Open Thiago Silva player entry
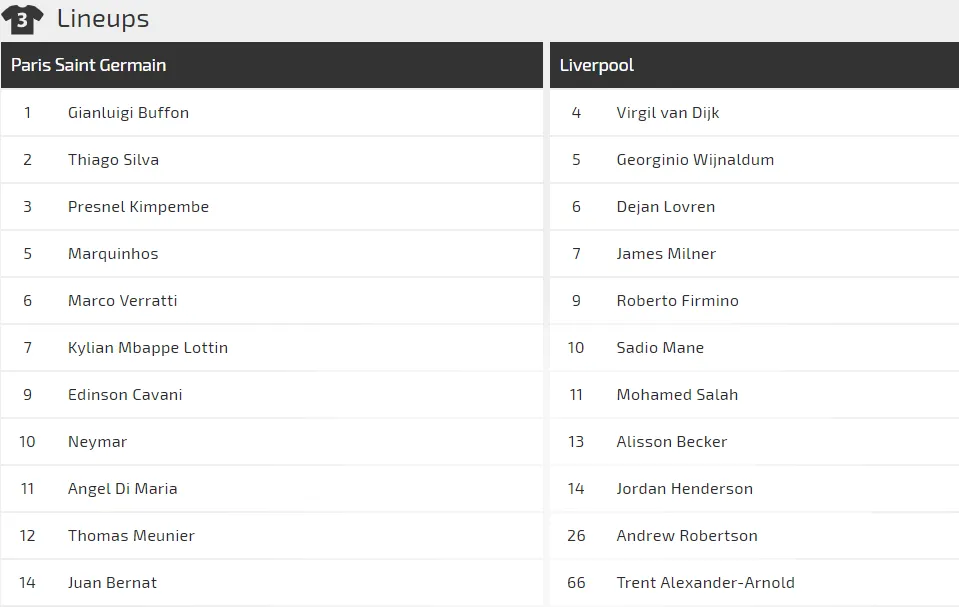The image size is (959, 607). click(x=272, y=160)
